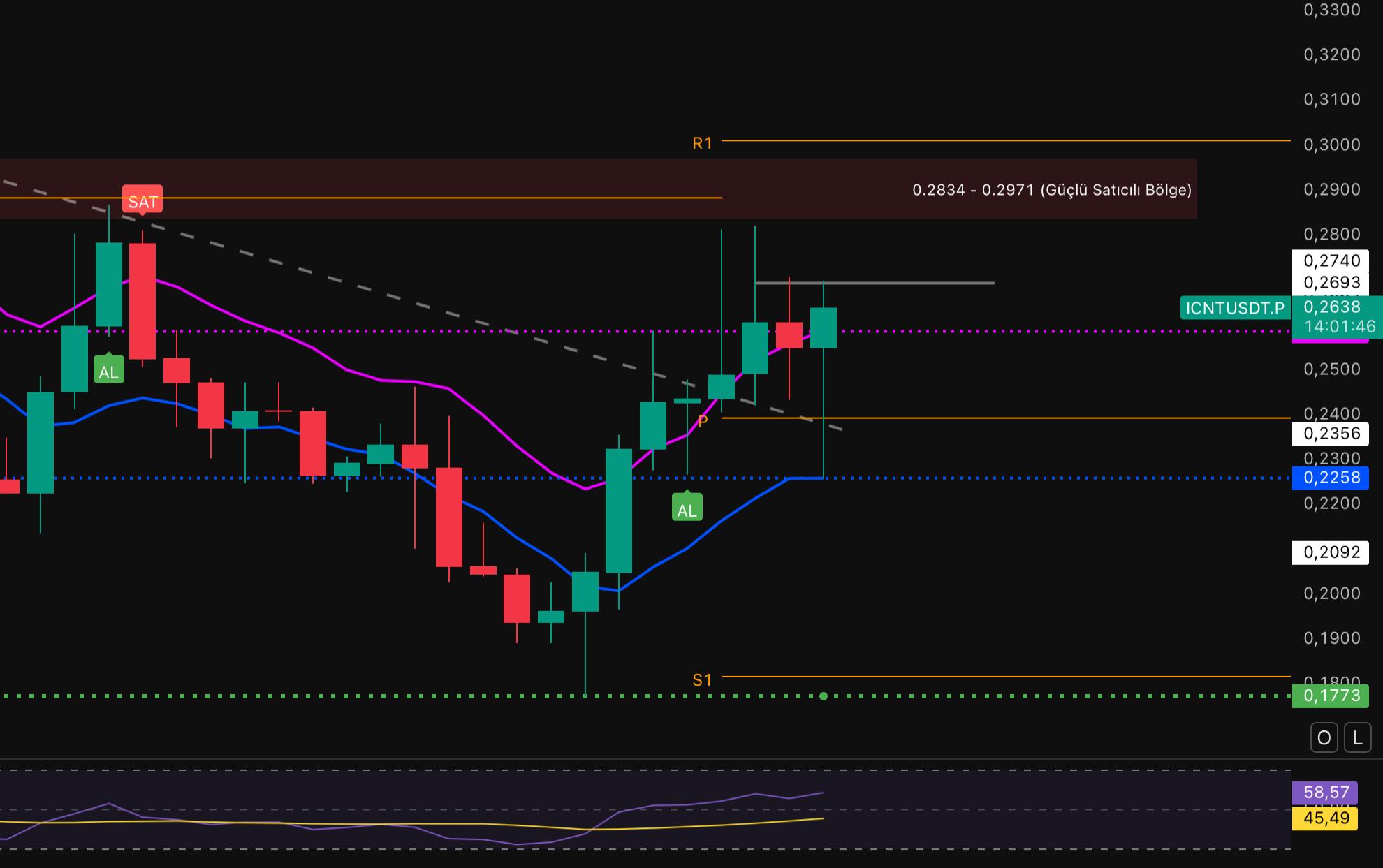Click the ICNTUSDT.P symbol price tag
This screenshot has height=868, width=1383.
(1234, 308)
